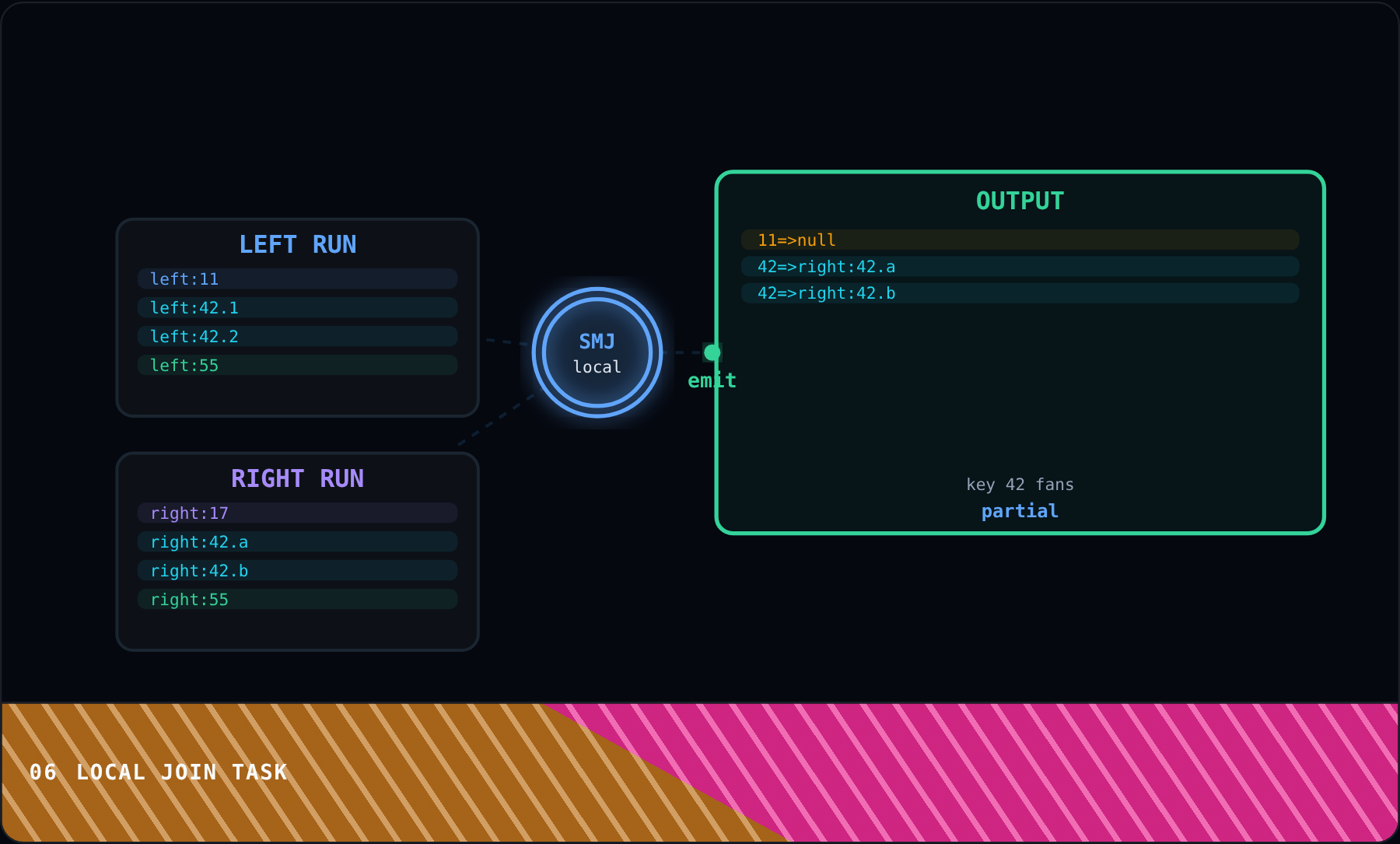Click the 11=>null output row
The height and width of the screenshot is (844, 1400).
click(x=1020, y=240)
